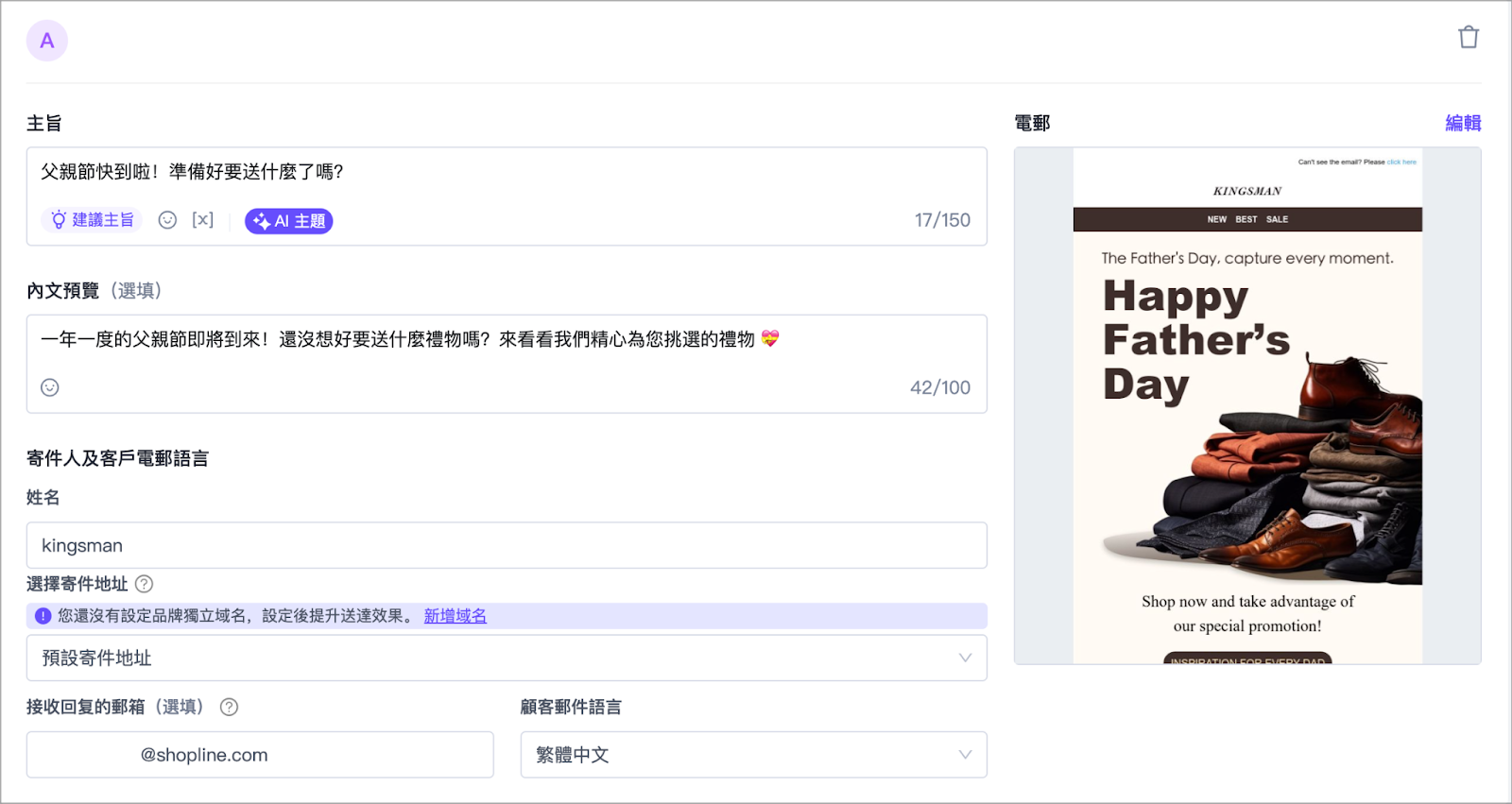Click the 建議主旨 lightbulb suggestion
Viewport: 1512px width, 804px height.
pyautogui.click(x=93, y=220)
